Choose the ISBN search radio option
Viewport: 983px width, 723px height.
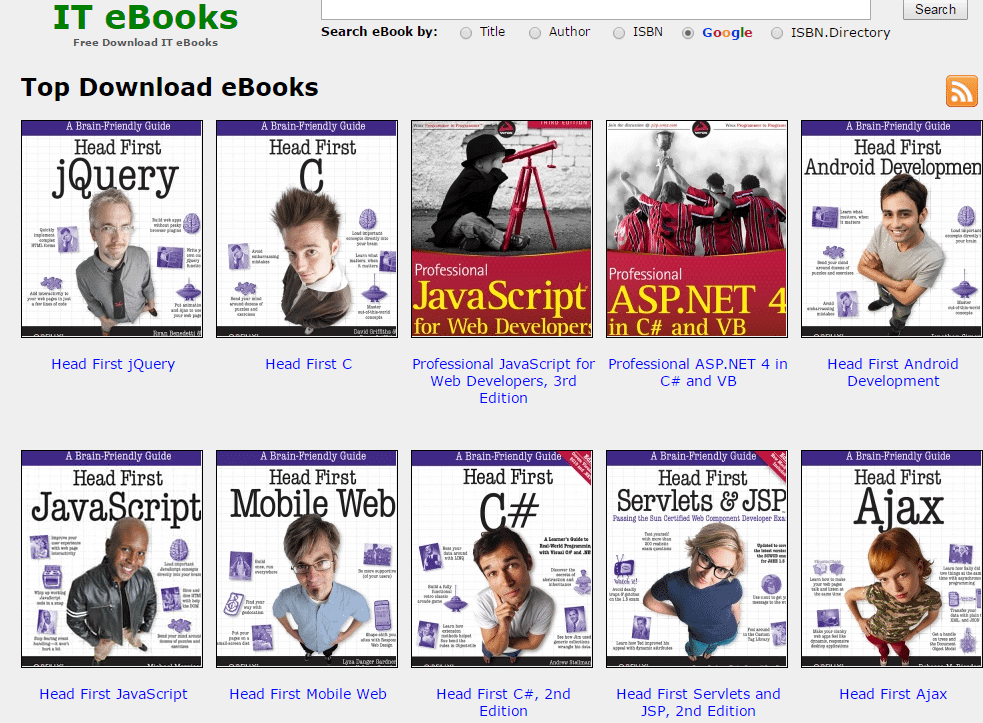point(619,33)
